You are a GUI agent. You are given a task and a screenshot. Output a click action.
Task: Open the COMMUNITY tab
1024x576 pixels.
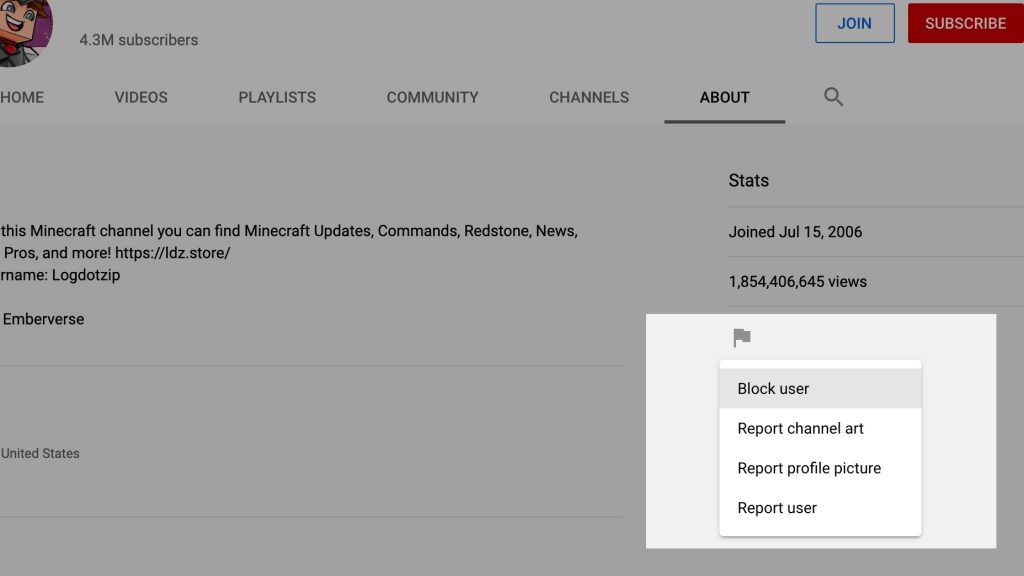[432, 97]
